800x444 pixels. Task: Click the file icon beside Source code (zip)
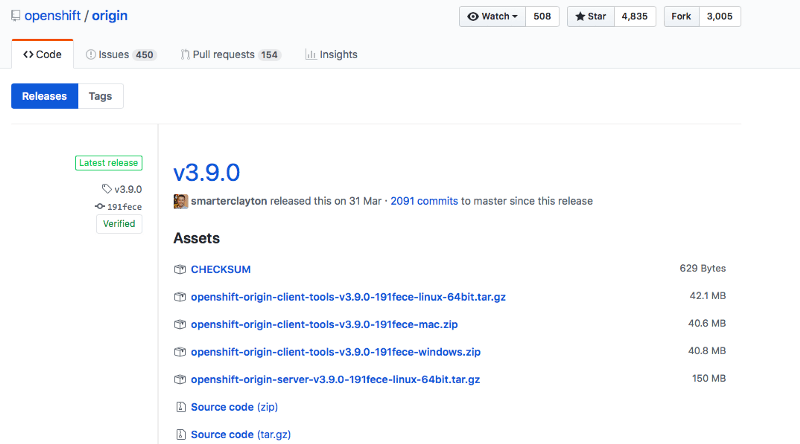[x=181, y=407]
